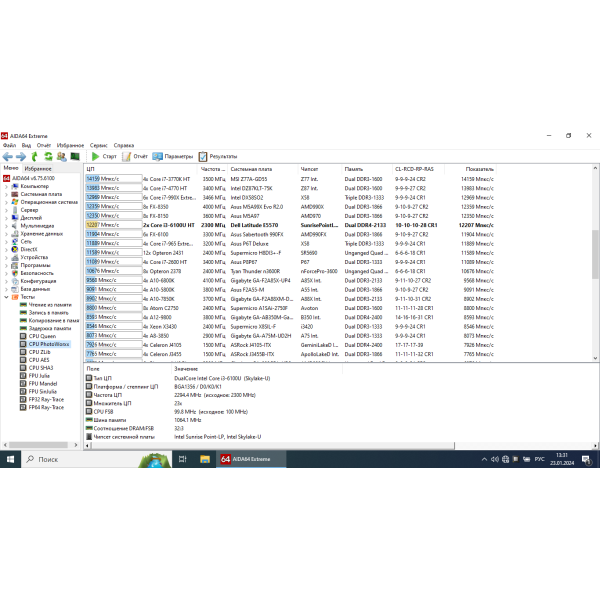Click the ЦП column header
600x600 pixels.
point(141,169)
